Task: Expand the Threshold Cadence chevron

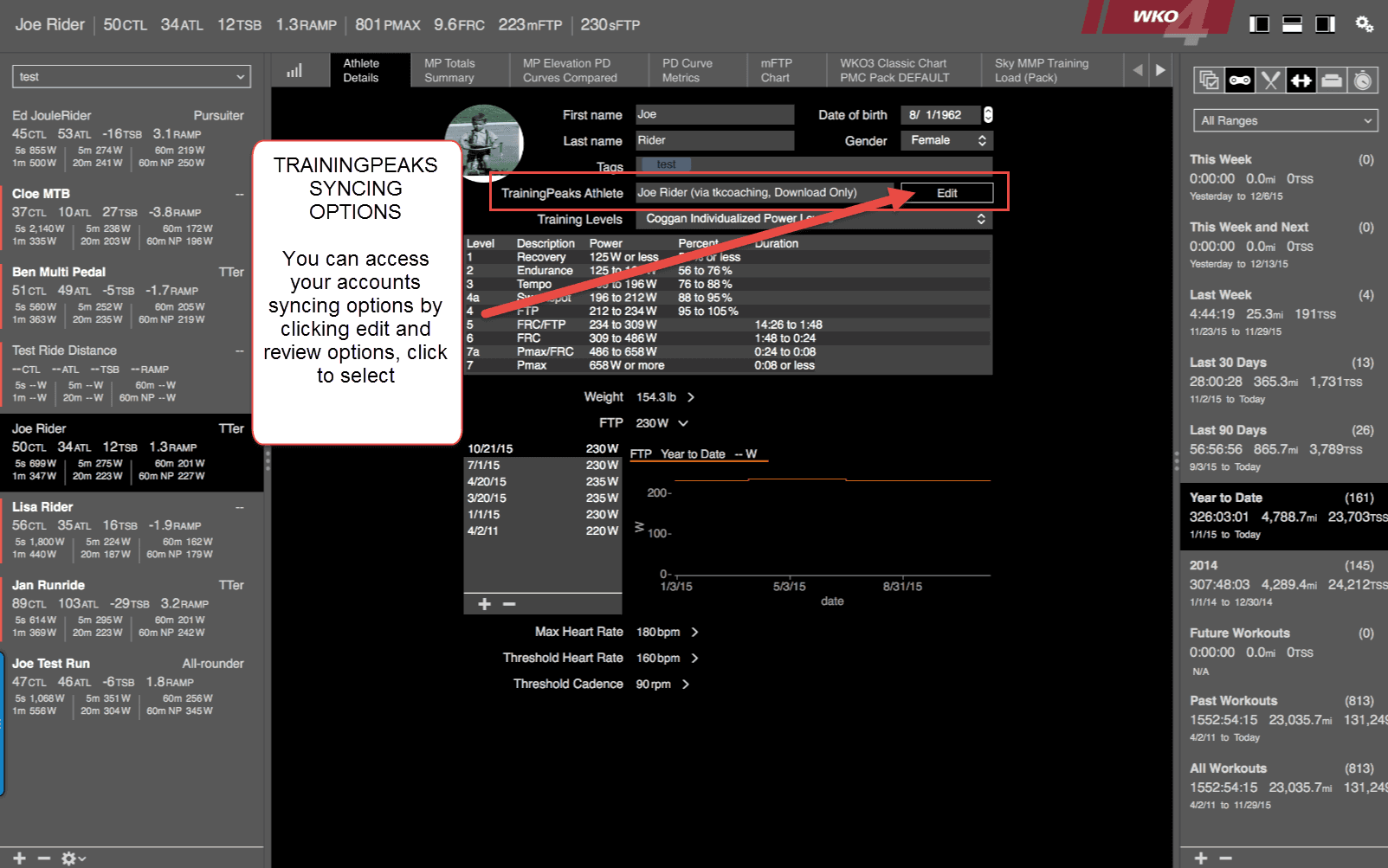Action: point(686,685)
